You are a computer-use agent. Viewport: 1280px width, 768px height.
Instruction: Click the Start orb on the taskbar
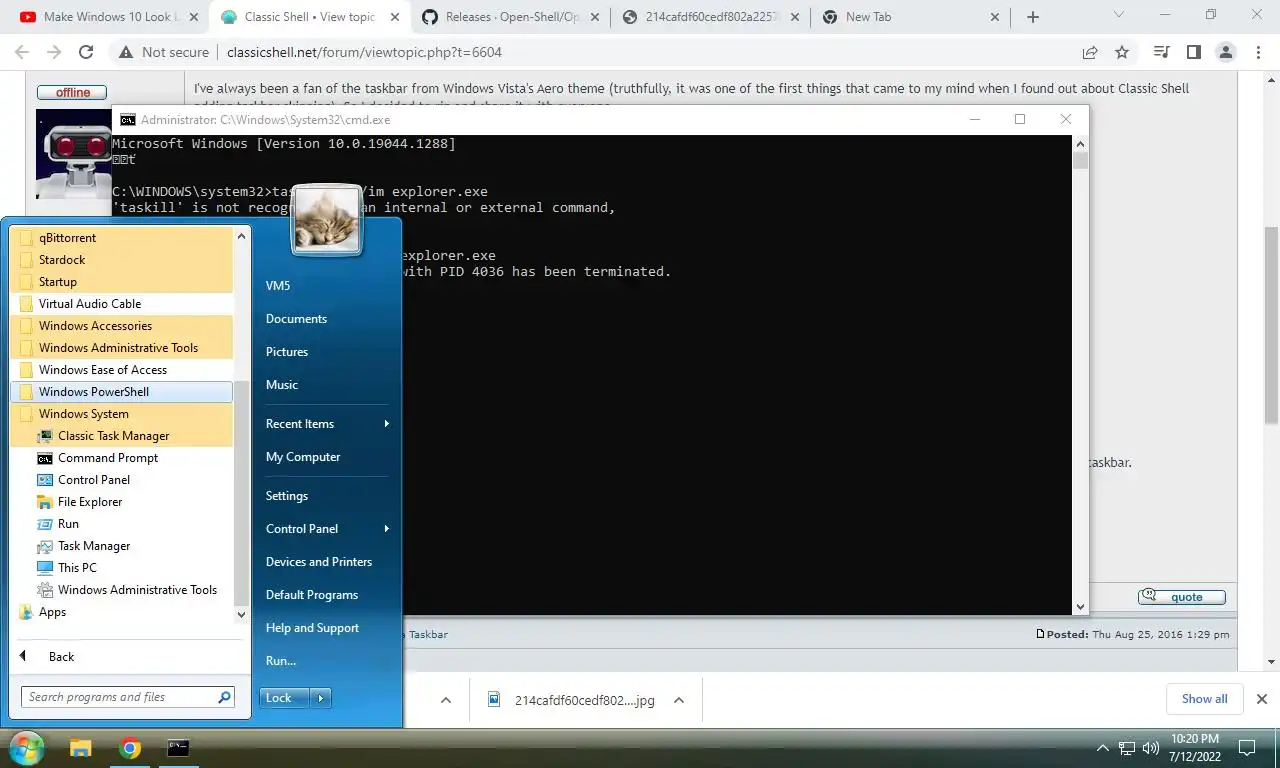click(x=26, y=748)
